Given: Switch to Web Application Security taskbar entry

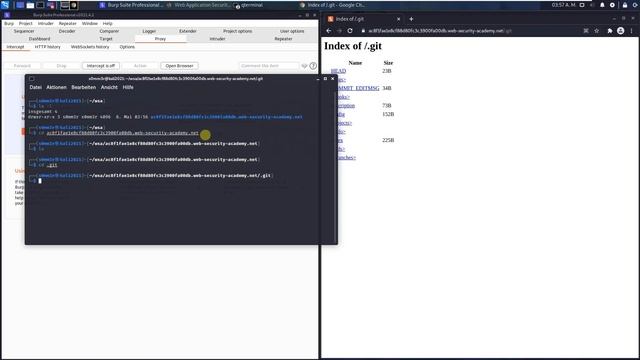Looking at the screenshot, I should click(x=199, y=5).
